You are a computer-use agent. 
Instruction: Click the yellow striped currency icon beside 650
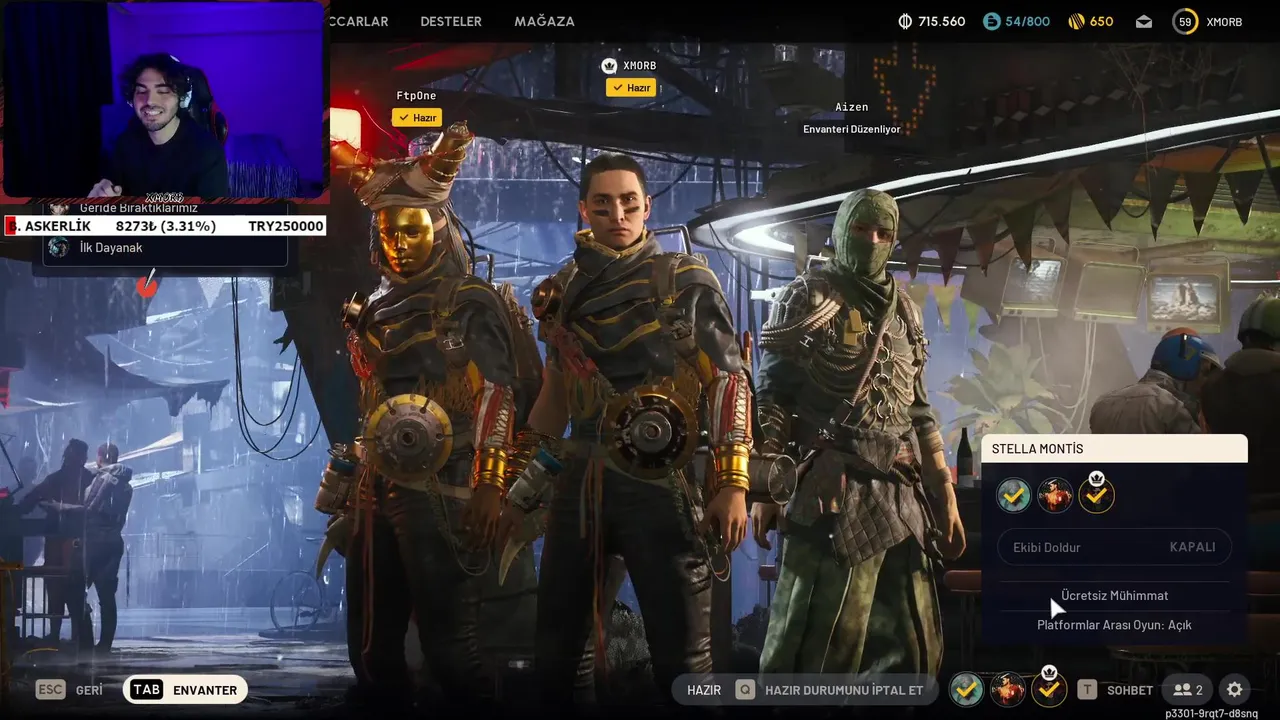[1076, 21]
